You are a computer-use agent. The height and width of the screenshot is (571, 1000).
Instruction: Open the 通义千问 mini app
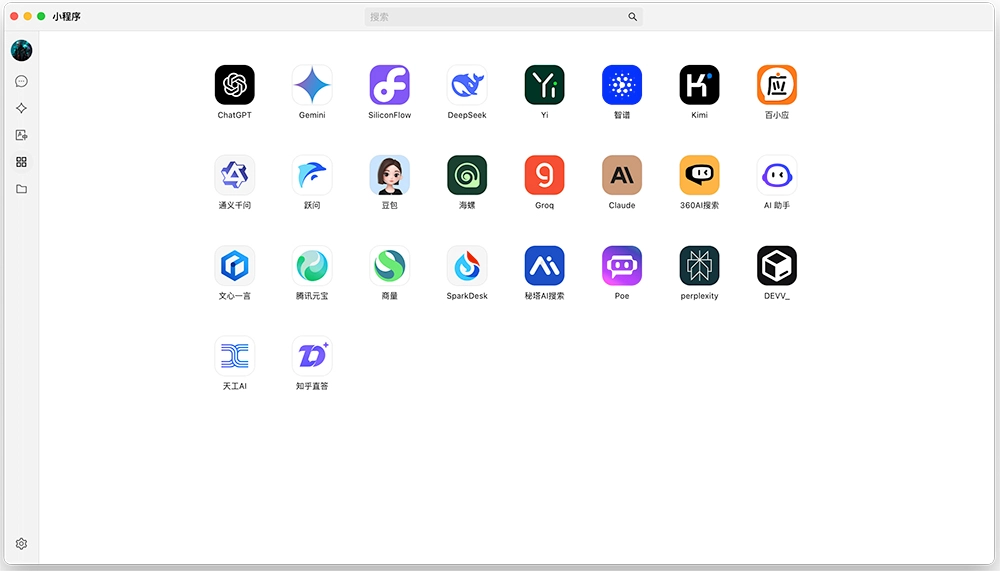pos(234,175)
